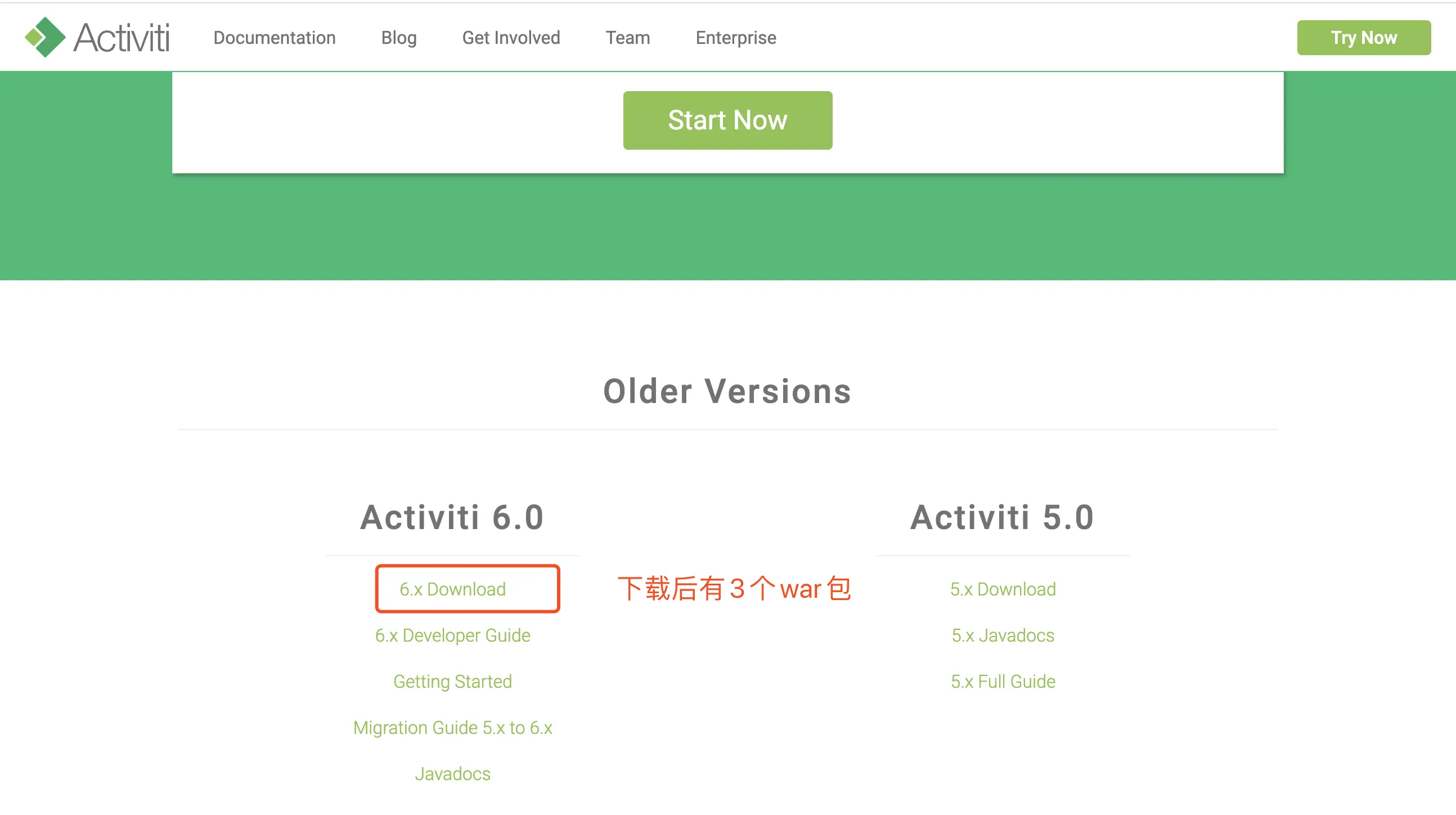
Task: Open the Get Involved navigation link
Action: (x=511, y=38)
